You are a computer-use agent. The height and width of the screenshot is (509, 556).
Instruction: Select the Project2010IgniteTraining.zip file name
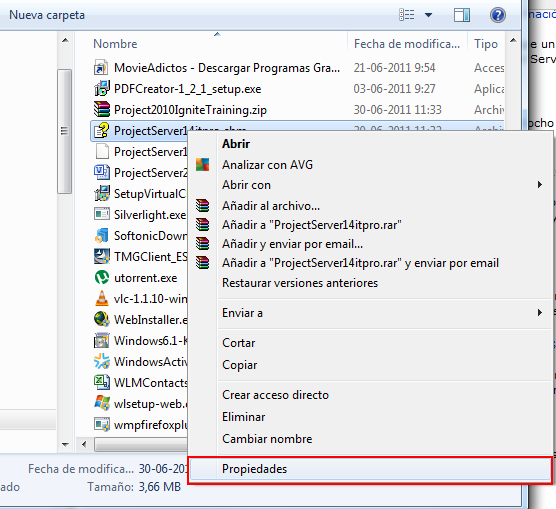(190, 110)
